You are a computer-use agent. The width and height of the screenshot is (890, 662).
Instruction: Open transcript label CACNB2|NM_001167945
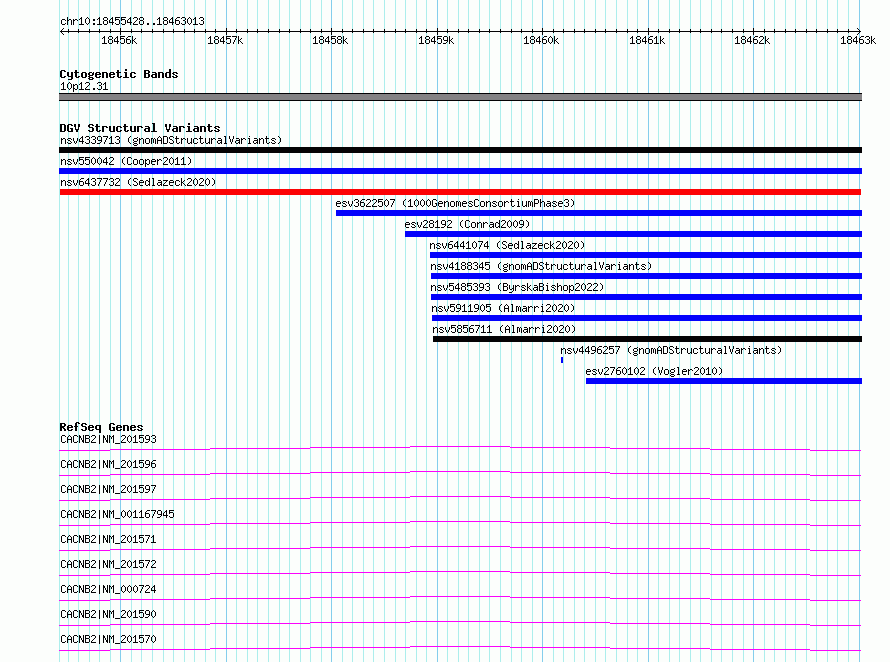click(117, 514)
